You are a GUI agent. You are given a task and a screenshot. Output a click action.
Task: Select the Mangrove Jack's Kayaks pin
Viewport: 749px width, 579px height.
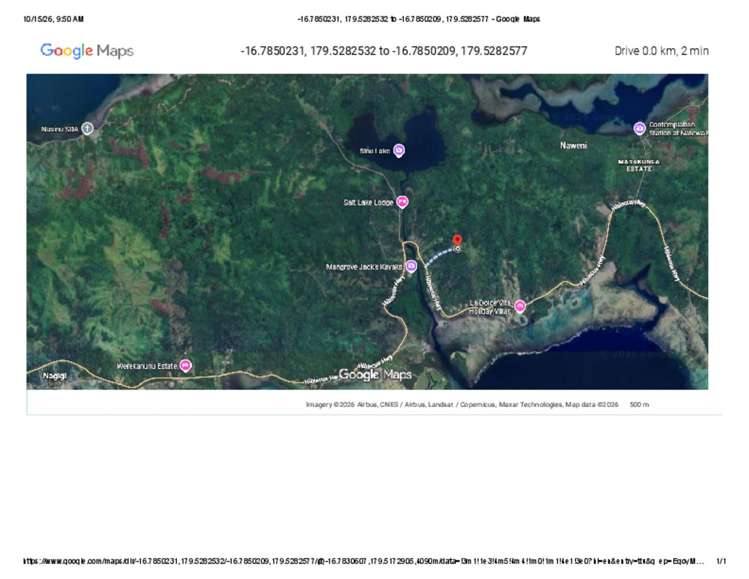click(x=411, y=266)
